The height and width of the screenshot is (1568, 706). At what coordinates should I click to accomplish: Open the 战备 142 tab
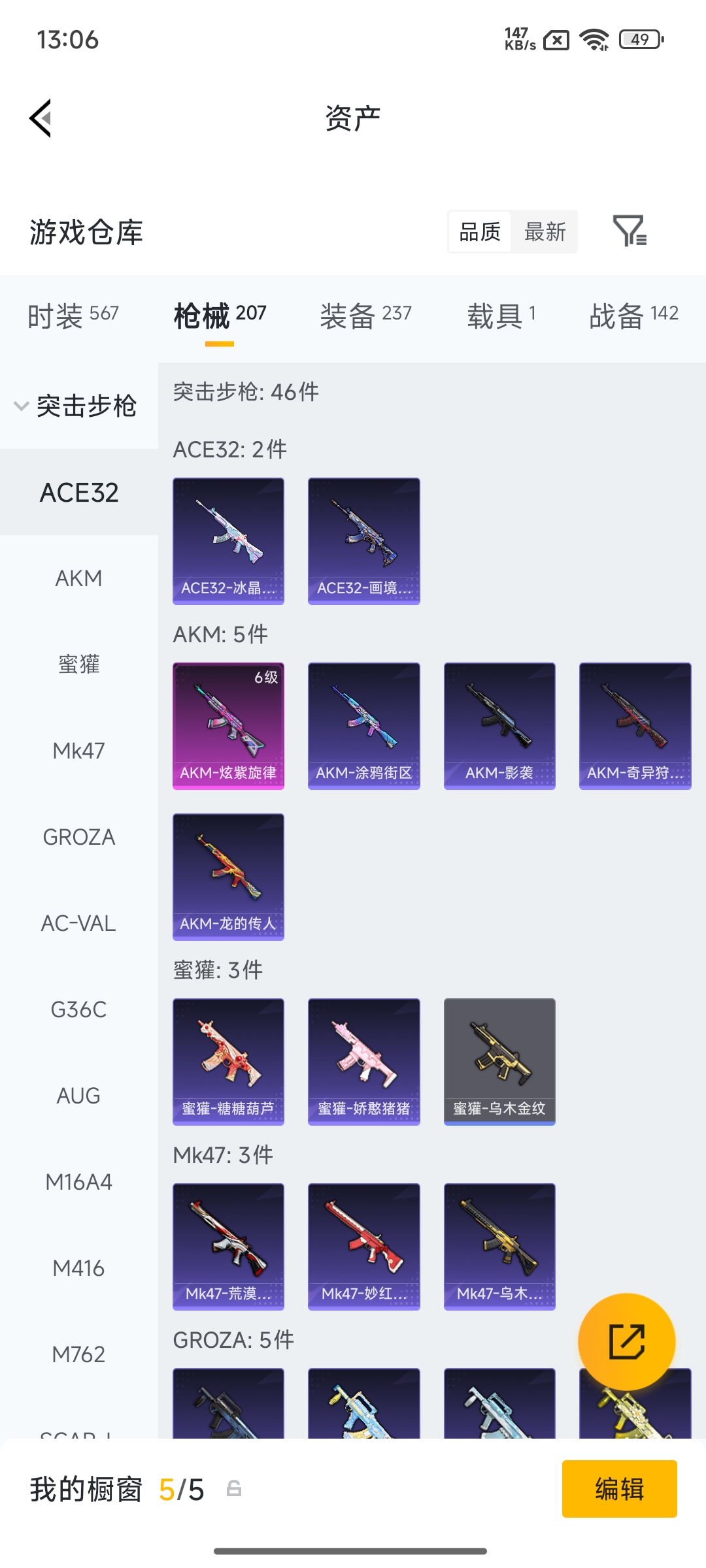click(x=633, y=316)
